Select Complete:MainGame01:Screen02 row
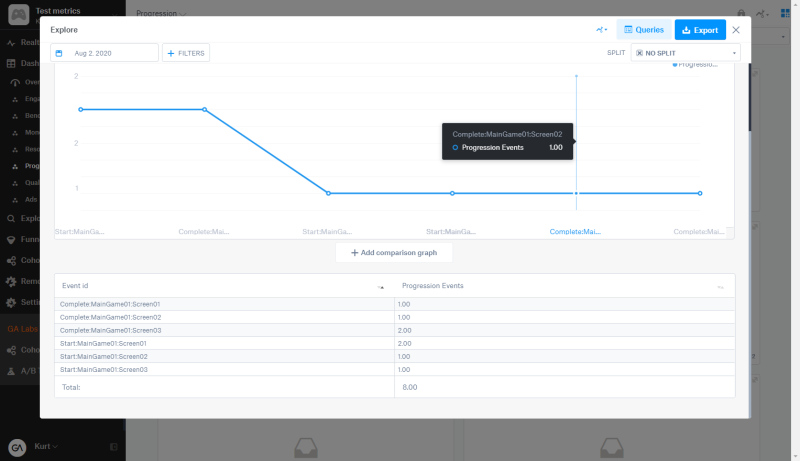The image size is (800, 461). (394, 317)
